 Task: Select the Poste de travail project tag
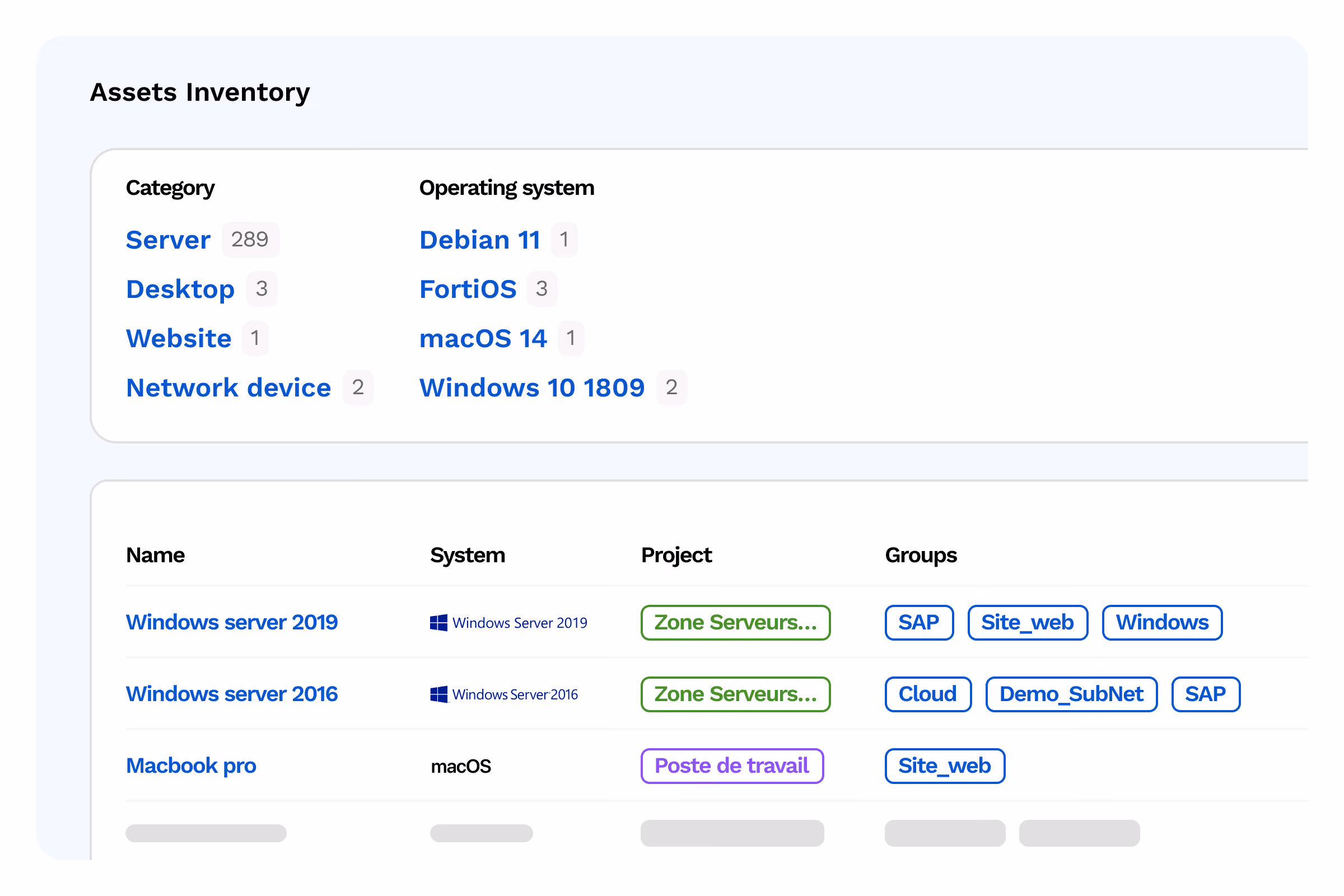(x=731, y=766)
